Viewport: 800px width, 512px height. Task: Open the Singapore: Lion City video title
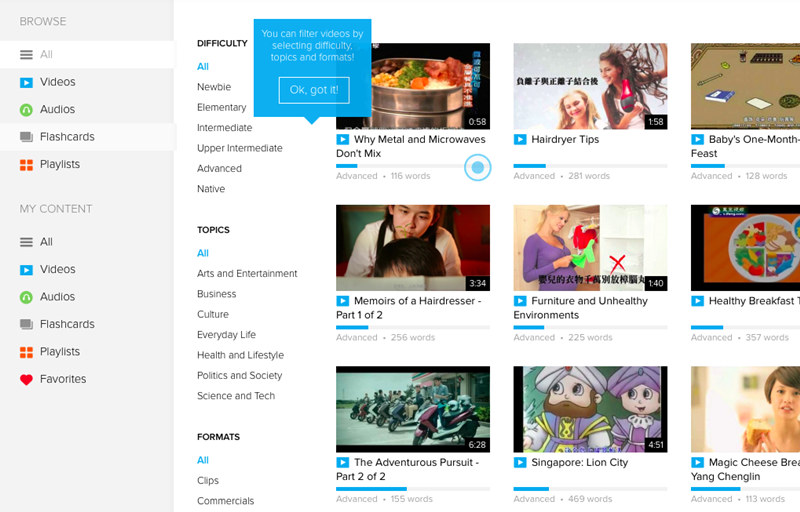(579, 463)
